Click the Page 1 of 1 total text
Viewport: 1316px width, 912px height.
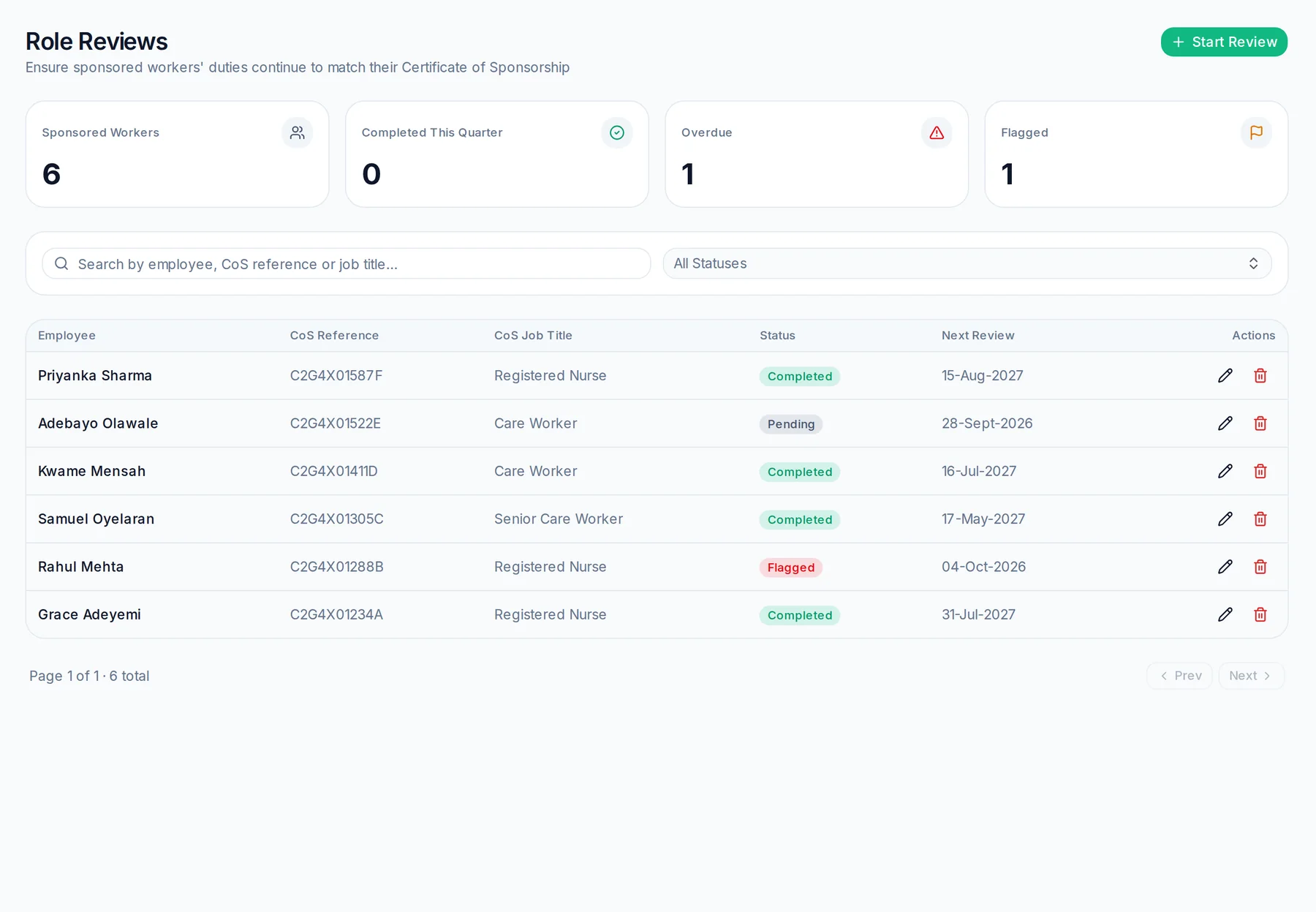click(x=89, y=676)
